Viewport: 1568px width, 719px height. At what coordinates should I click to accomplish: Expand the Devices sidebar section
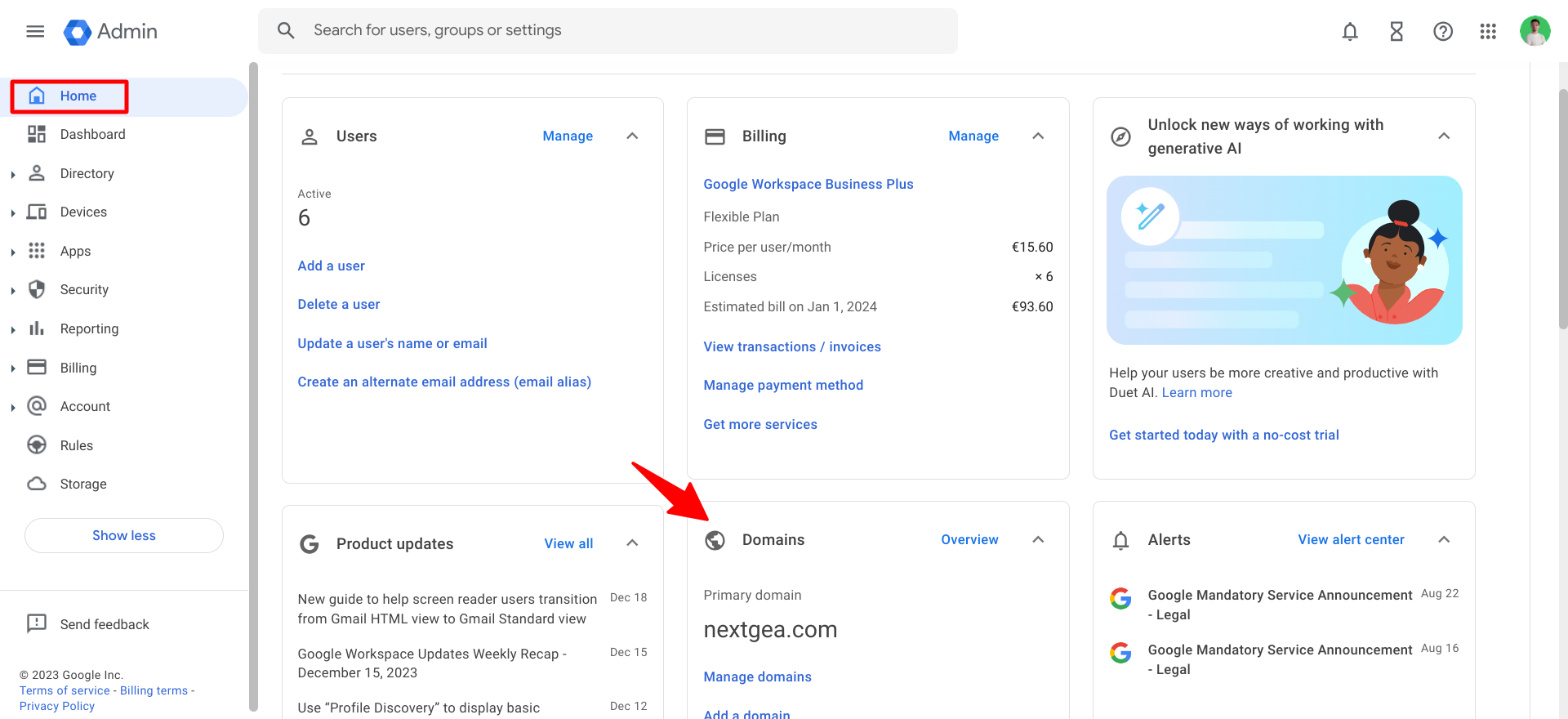click(x=13, y=212)
